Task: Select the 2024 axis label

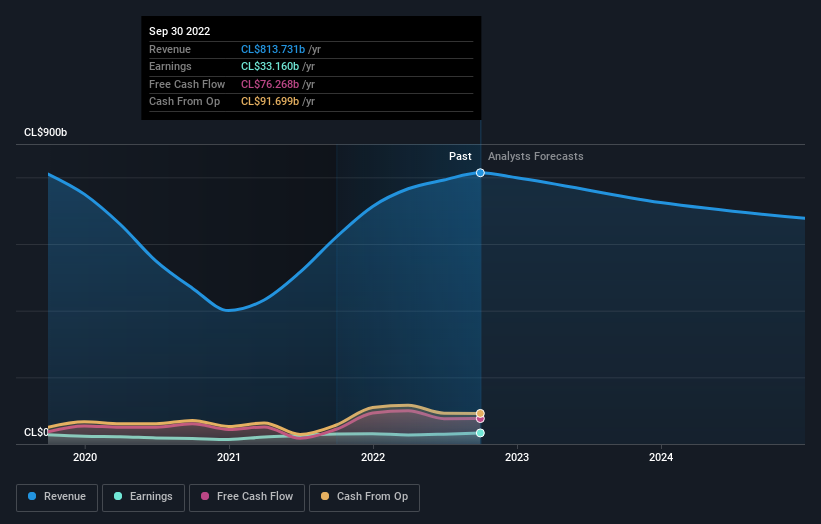Action: click(x=661, y=457)
